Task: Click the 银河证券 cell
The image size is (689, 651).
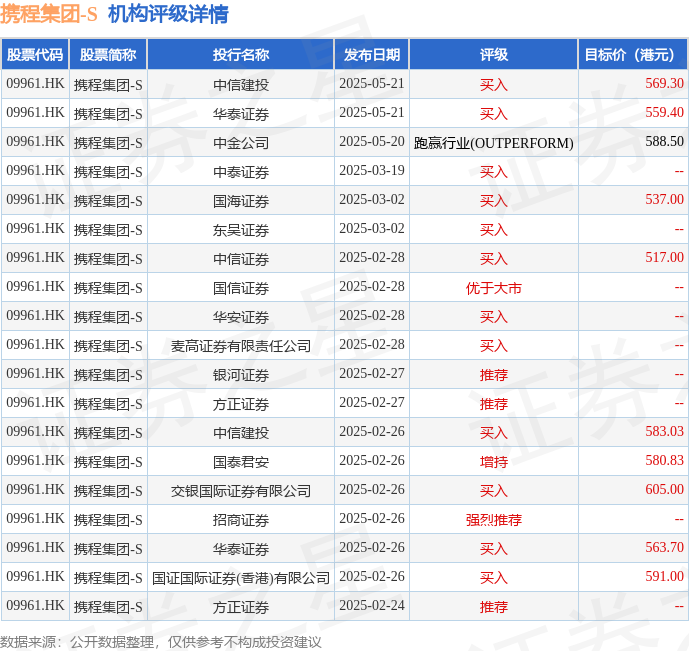Action: [x=241, y=375]
